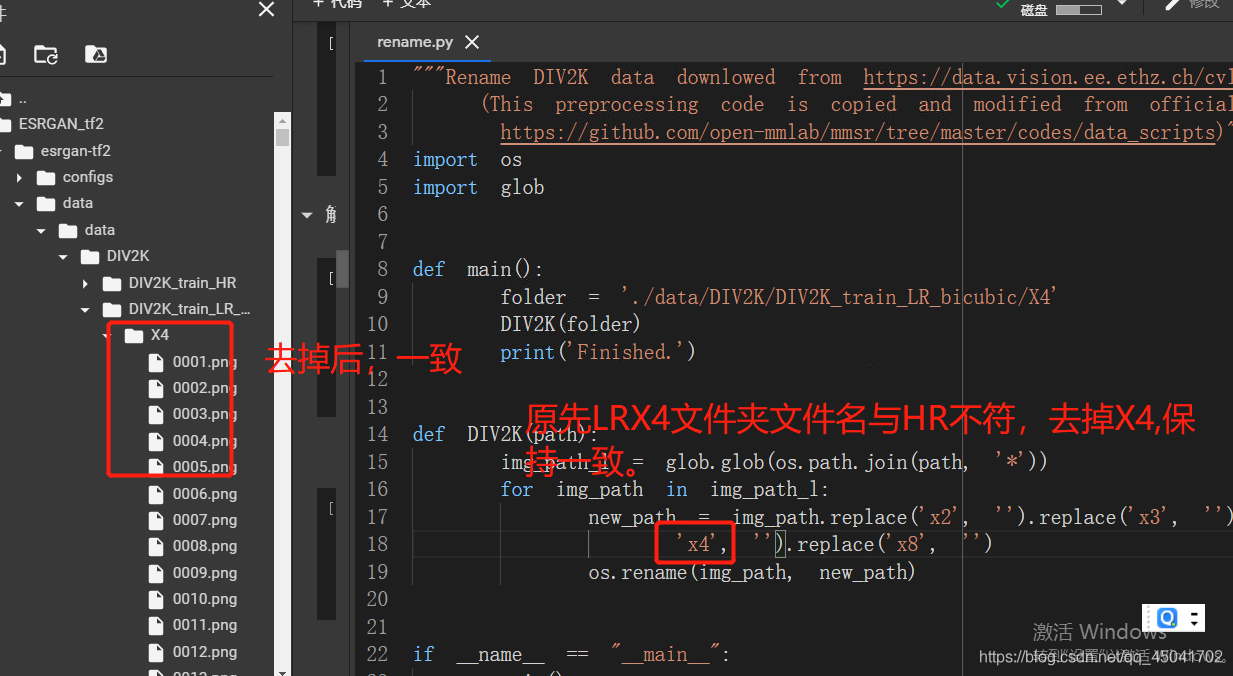
Task: Select the ESRGAN_tf2 folder name
Action: click(x=61, y=124)
